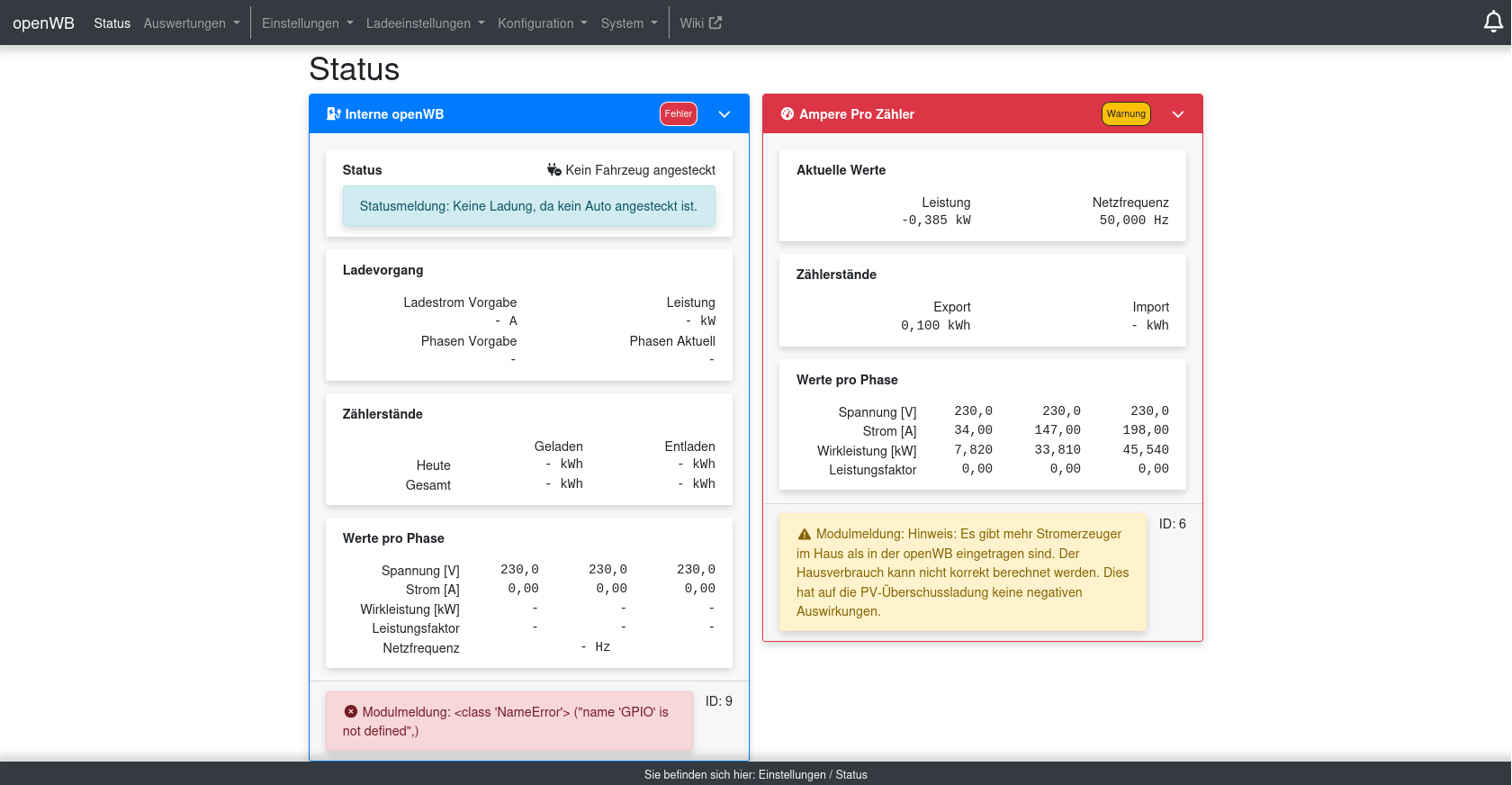This screenshot has width=1512, height=785.
Task: Open the Konfiguration dropdown menu
Action: point(543,23)
